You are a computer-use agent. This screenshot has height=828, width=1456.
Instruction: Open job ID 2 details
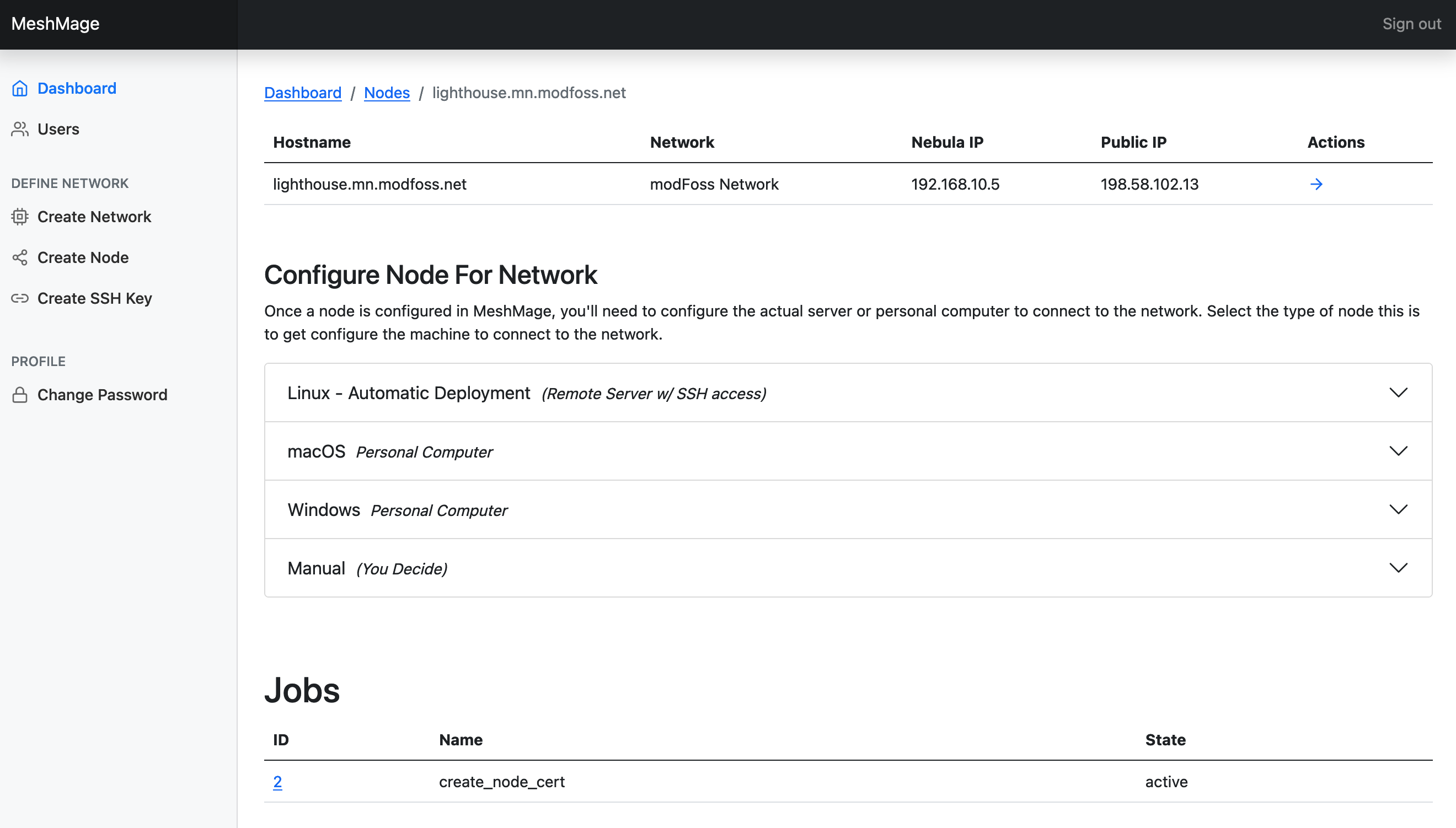[x=277, y=781]
